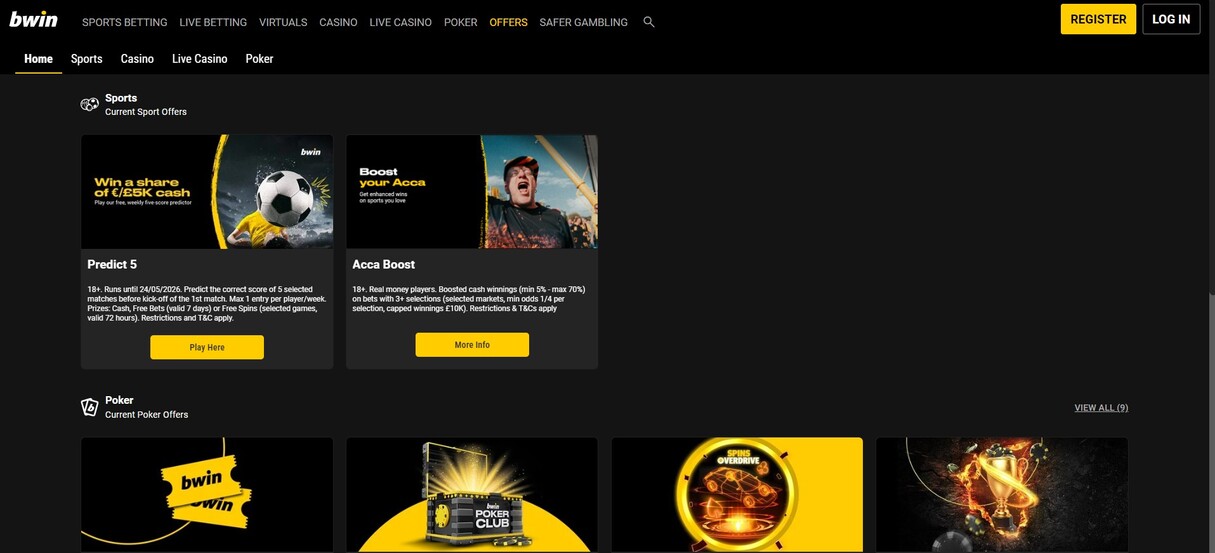Switch to the Home tab
This screenshot has width=1215, height=553.
click(38, 59)
